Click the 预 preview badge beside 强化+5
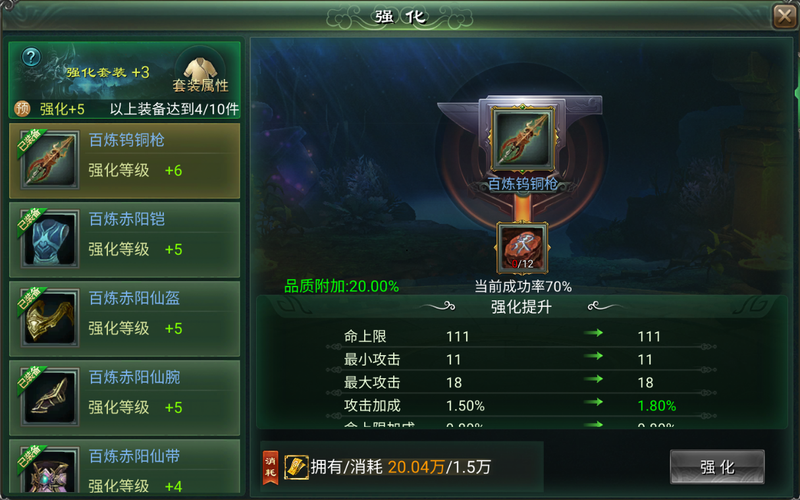The width and height of the screenshot is (800, 500). [22, 109]
